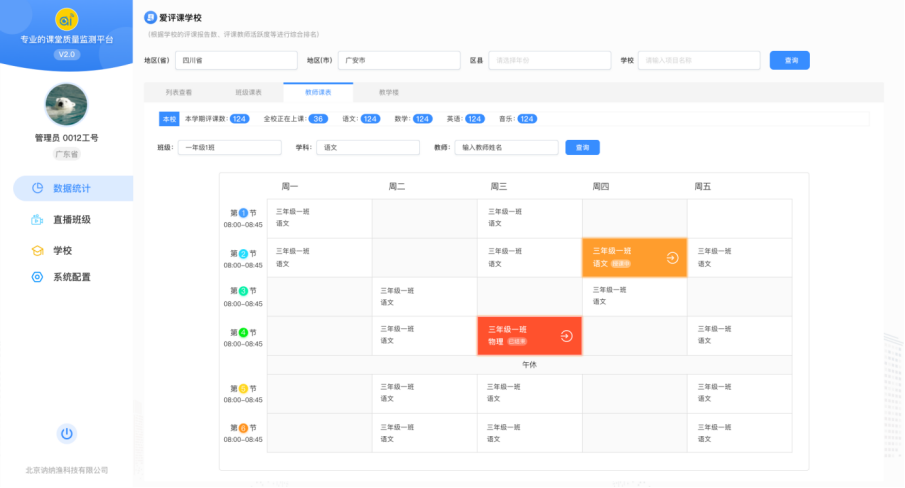
Task: Toggle the 本校 filter tag
Action: coord(169,119)
